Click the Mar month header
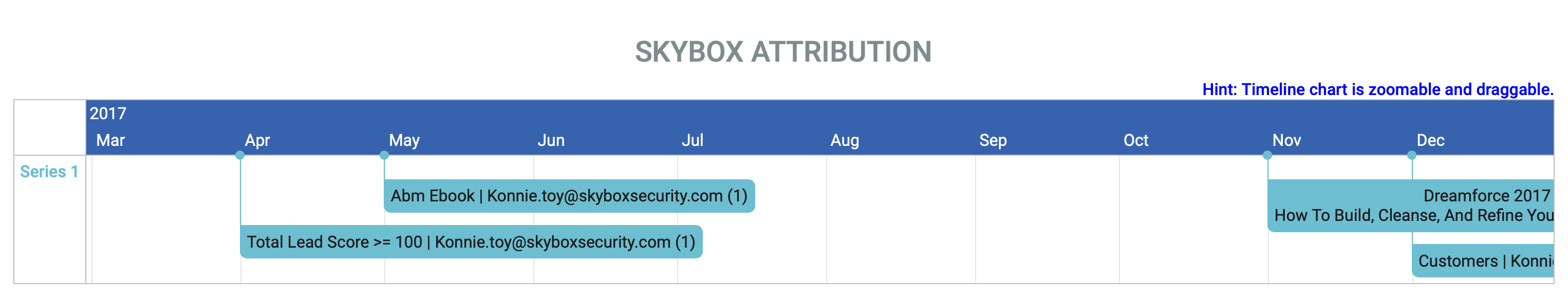Image resolution: width=1568 pixels, height=298 pixels. coord(110,140)
